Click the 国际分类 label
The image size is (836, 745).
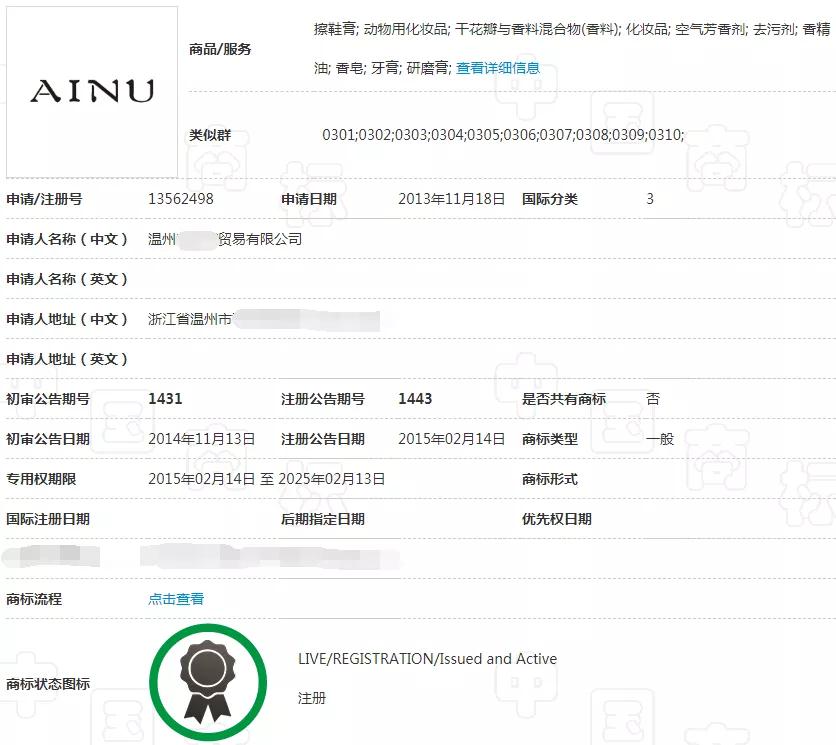coord(550,199)
